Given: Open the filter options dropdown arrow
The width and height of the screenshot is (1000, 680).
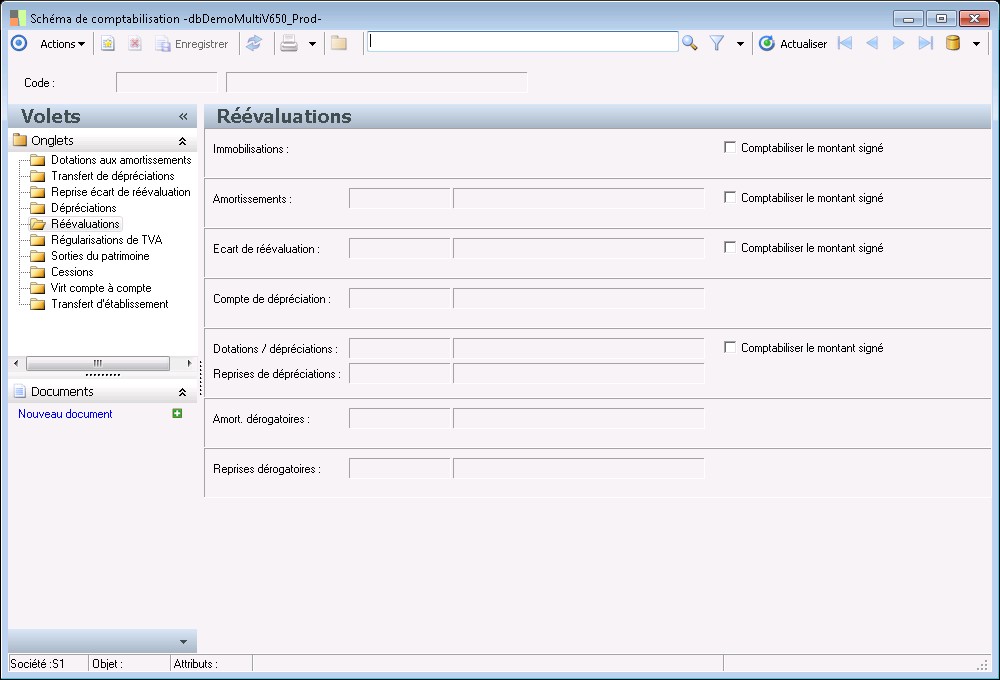Looking at the screenshot, I should tap(740, 44).
